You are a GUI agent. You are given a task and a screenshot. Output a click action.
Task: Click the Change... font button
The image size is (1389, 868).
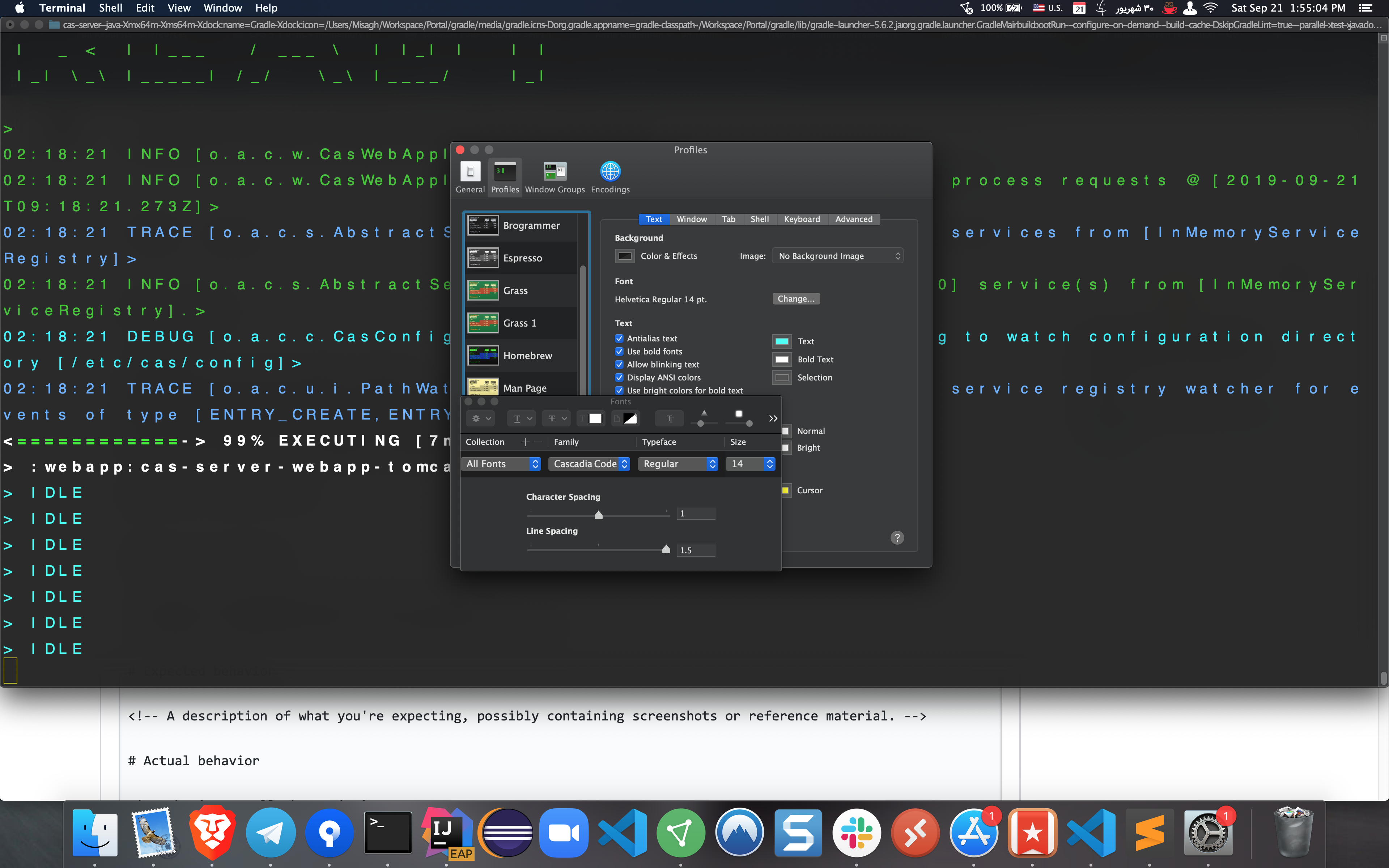point(795,298)
